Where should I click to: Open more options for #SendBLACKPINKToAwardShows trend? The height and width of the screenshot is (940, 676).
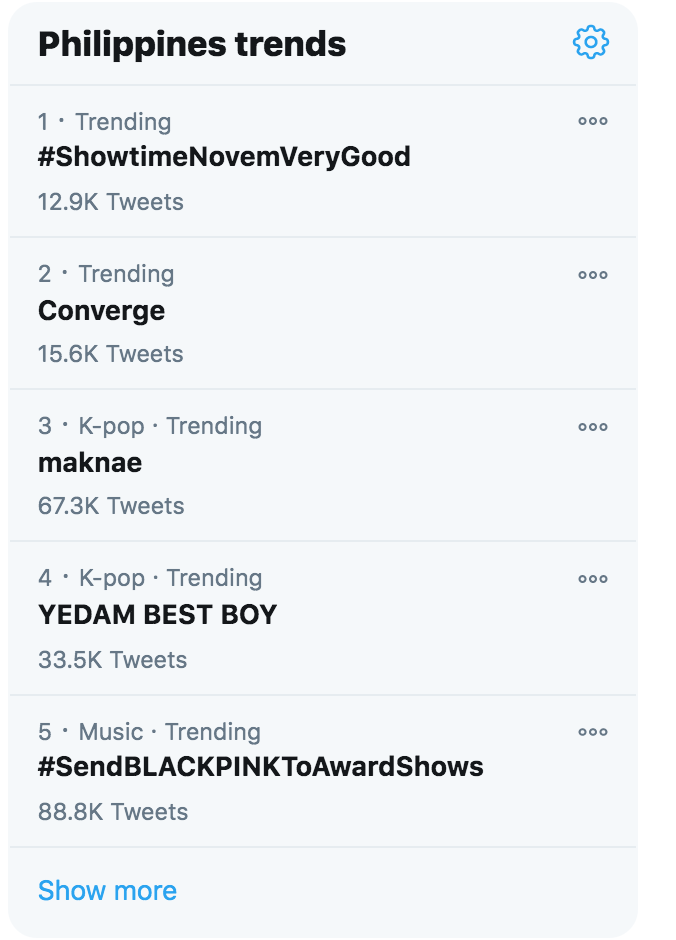593,732
